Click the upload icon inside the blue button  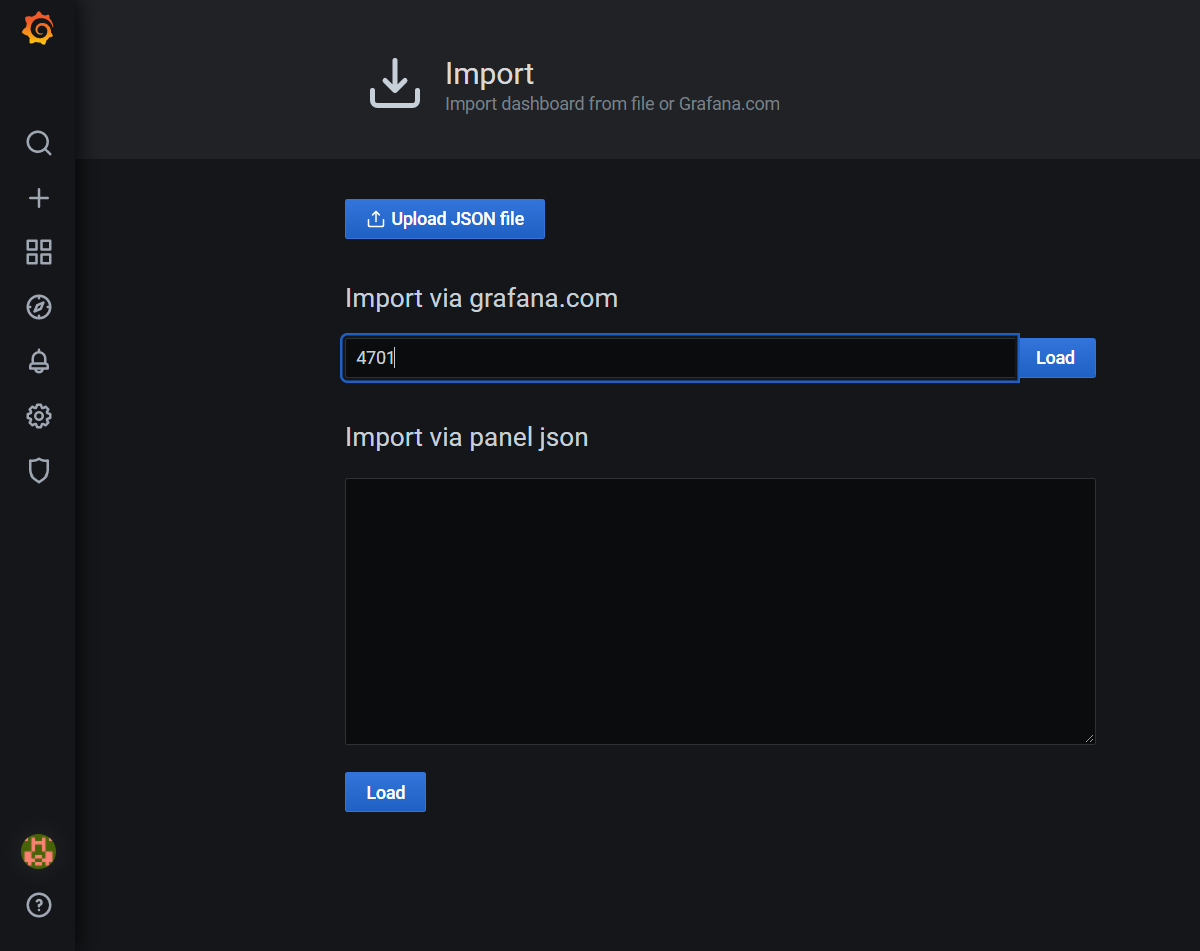[x=375, y=218]
